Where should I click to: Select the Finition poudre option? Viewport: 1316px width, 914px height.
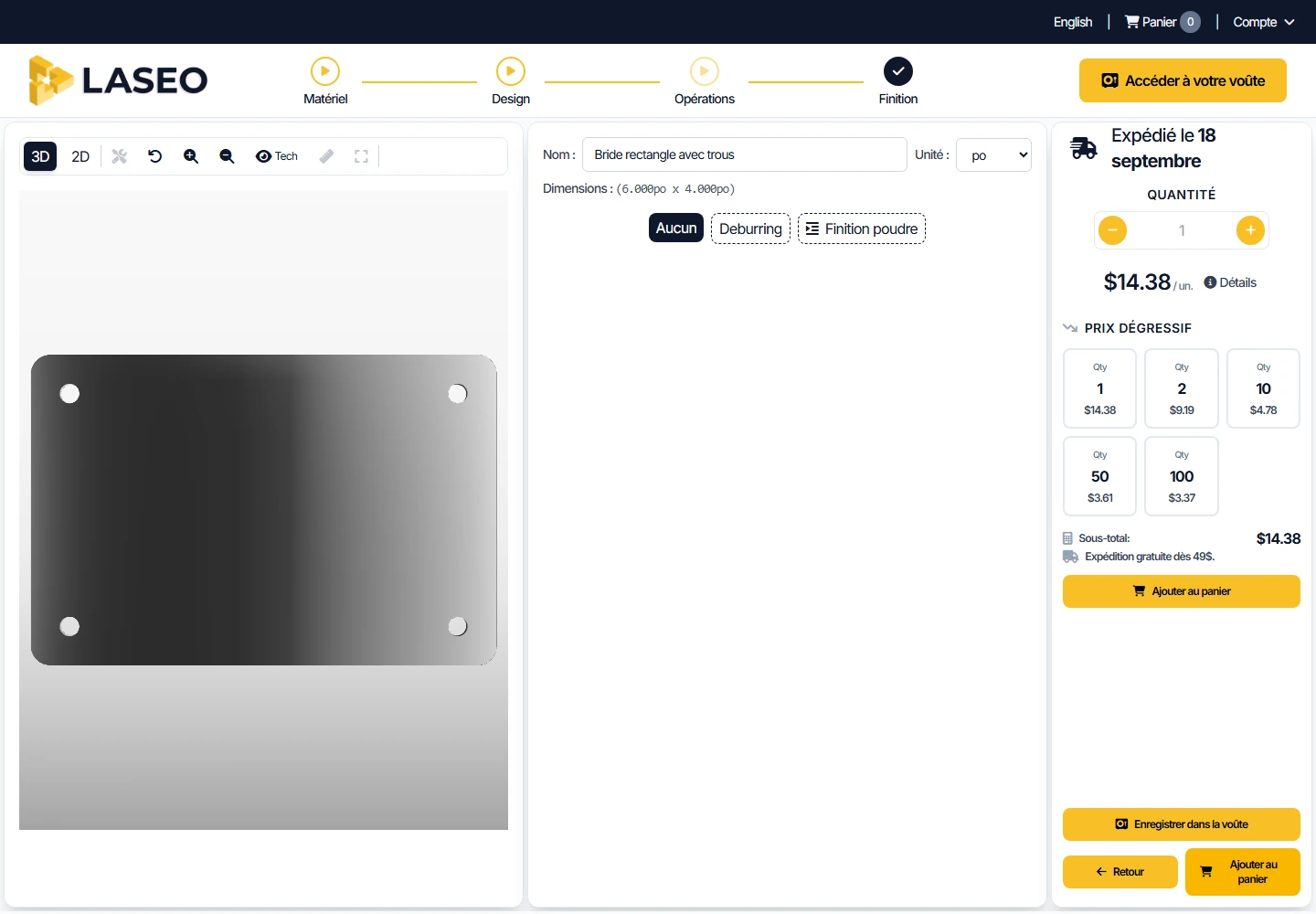point(862,228)
